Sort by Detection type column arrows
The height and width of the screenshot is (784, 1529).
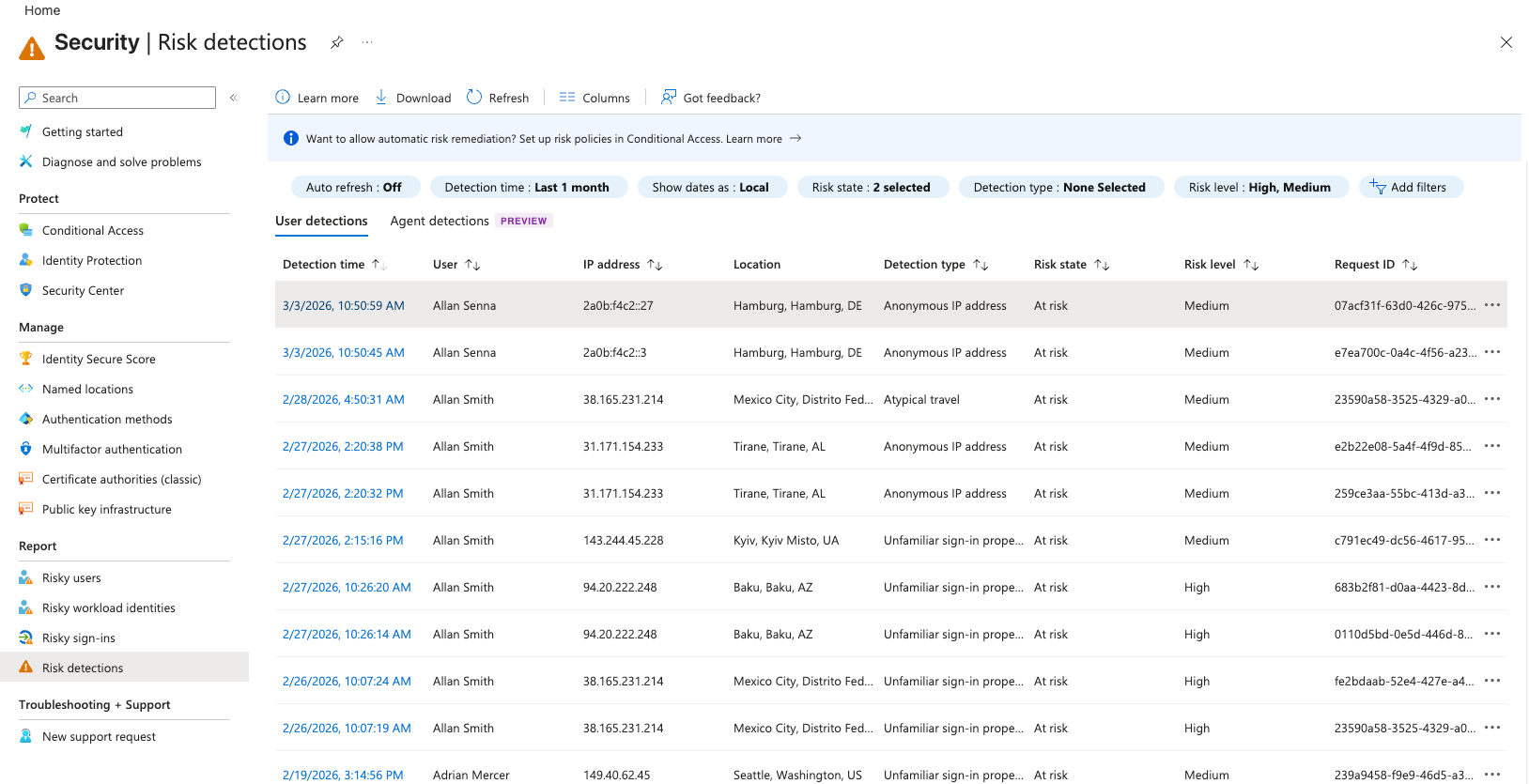pos(981,265)
